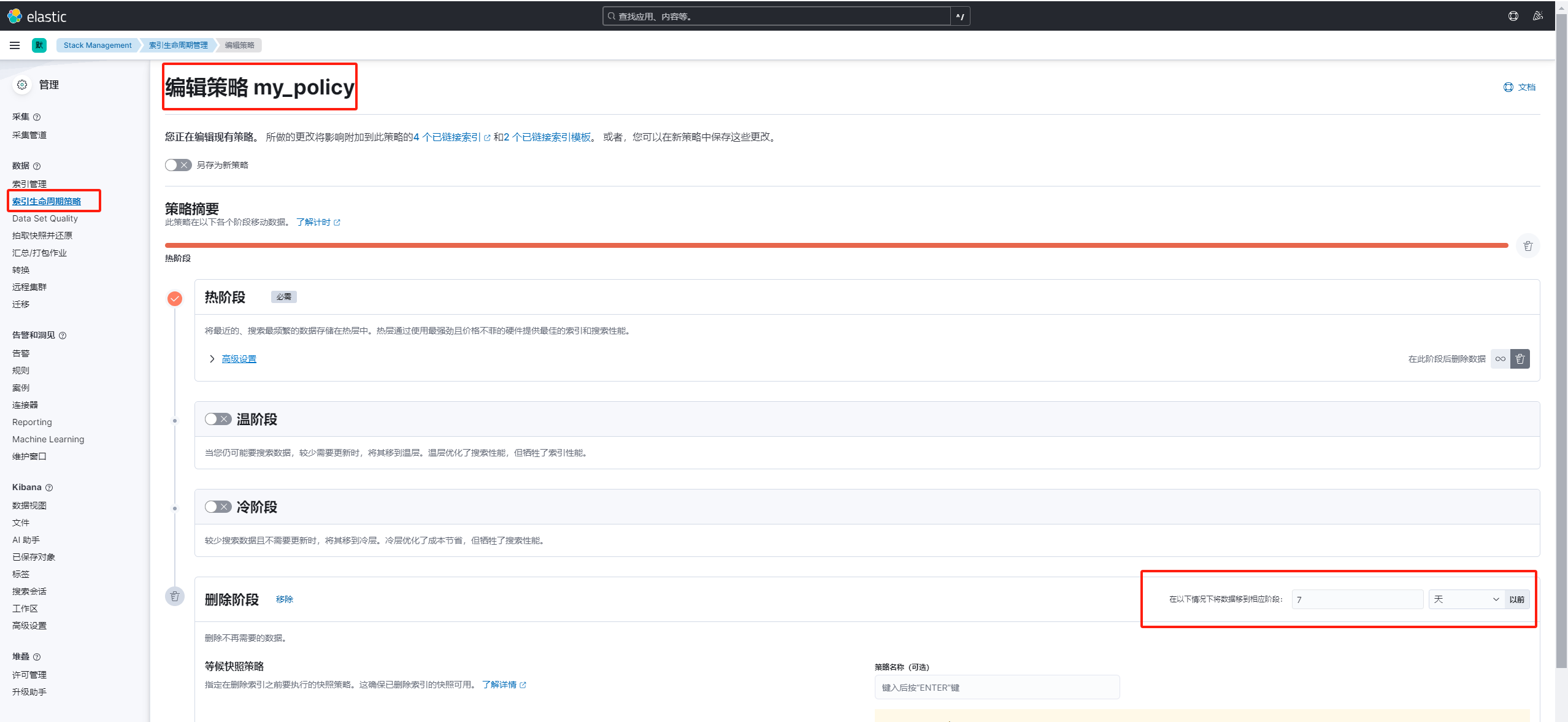Click the green space avatar icon

click(x=39, y=45)
